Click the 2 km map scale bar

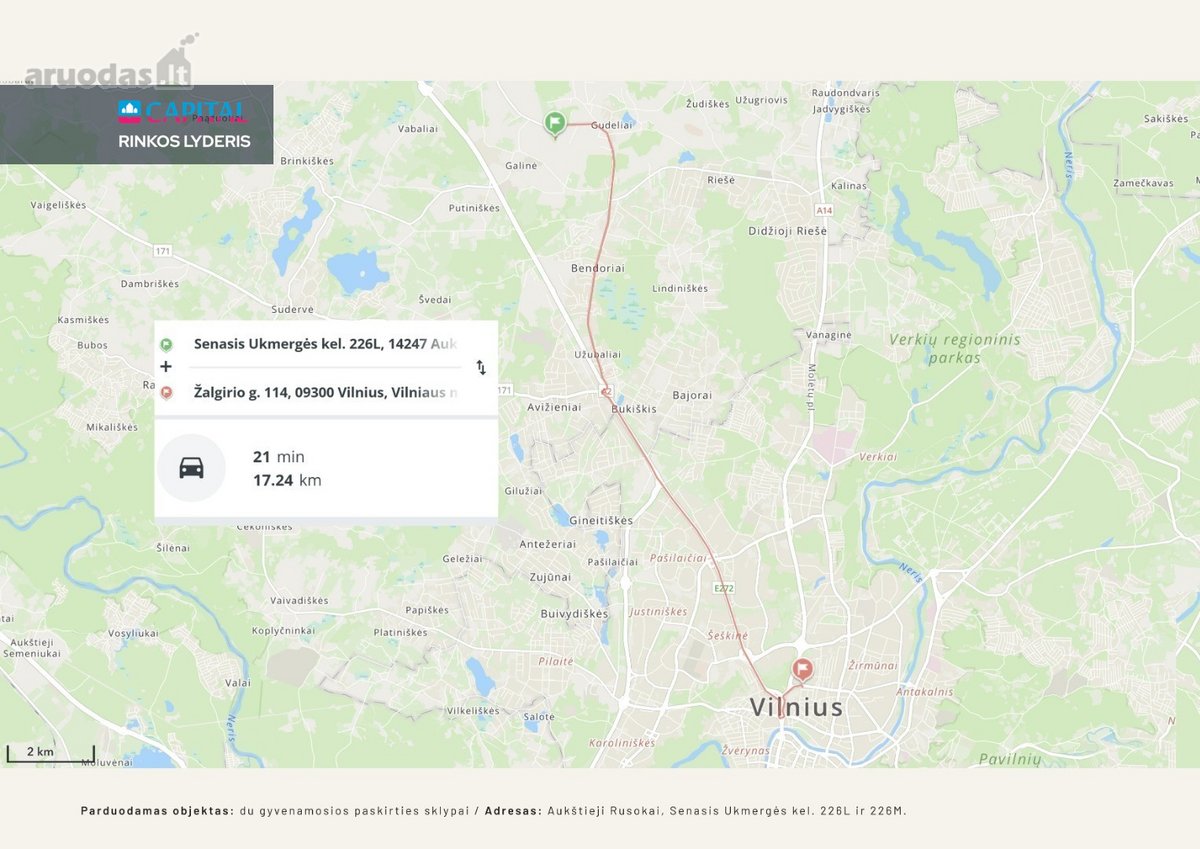51,752
